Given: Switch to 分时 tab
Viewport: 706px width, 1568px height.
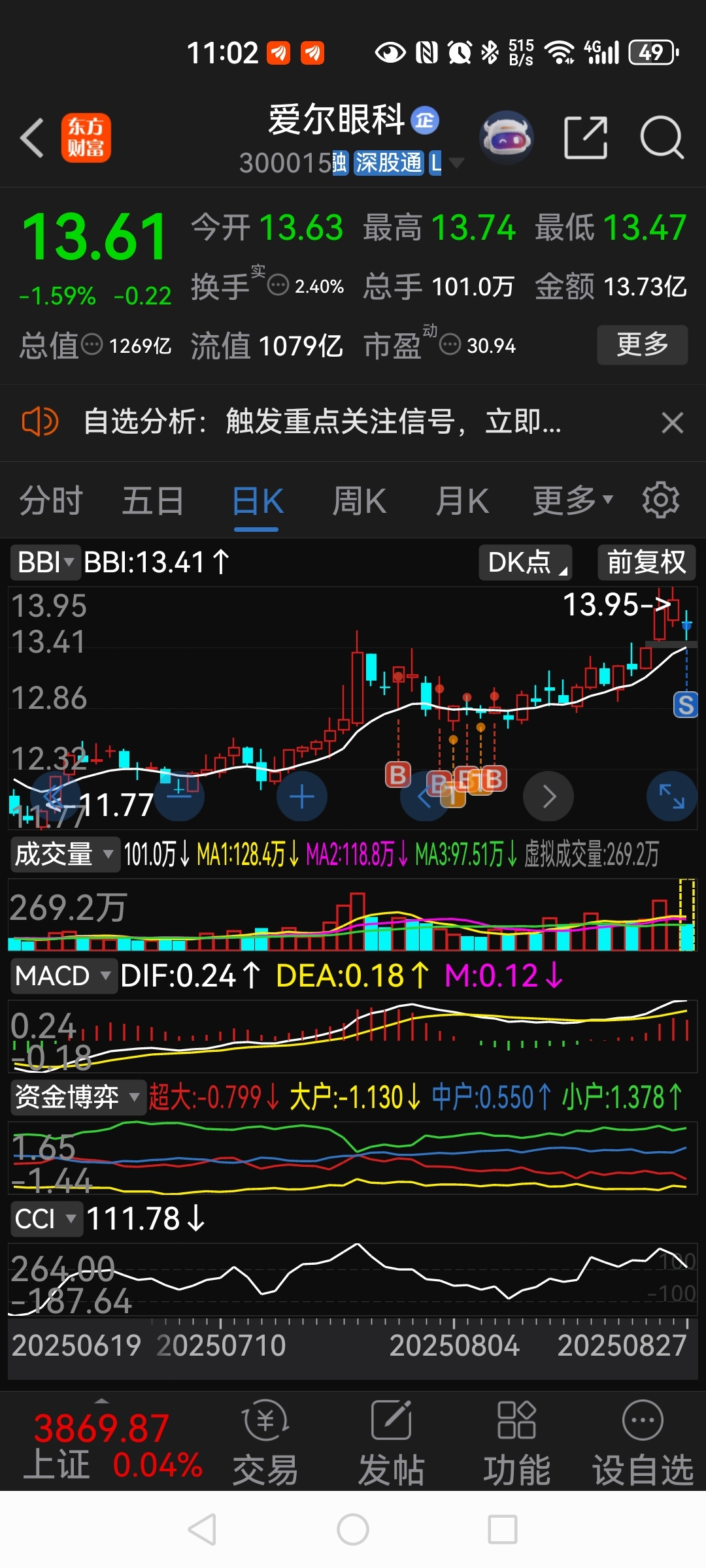Looking at the screenshot, I should click(x=51, y=501).
